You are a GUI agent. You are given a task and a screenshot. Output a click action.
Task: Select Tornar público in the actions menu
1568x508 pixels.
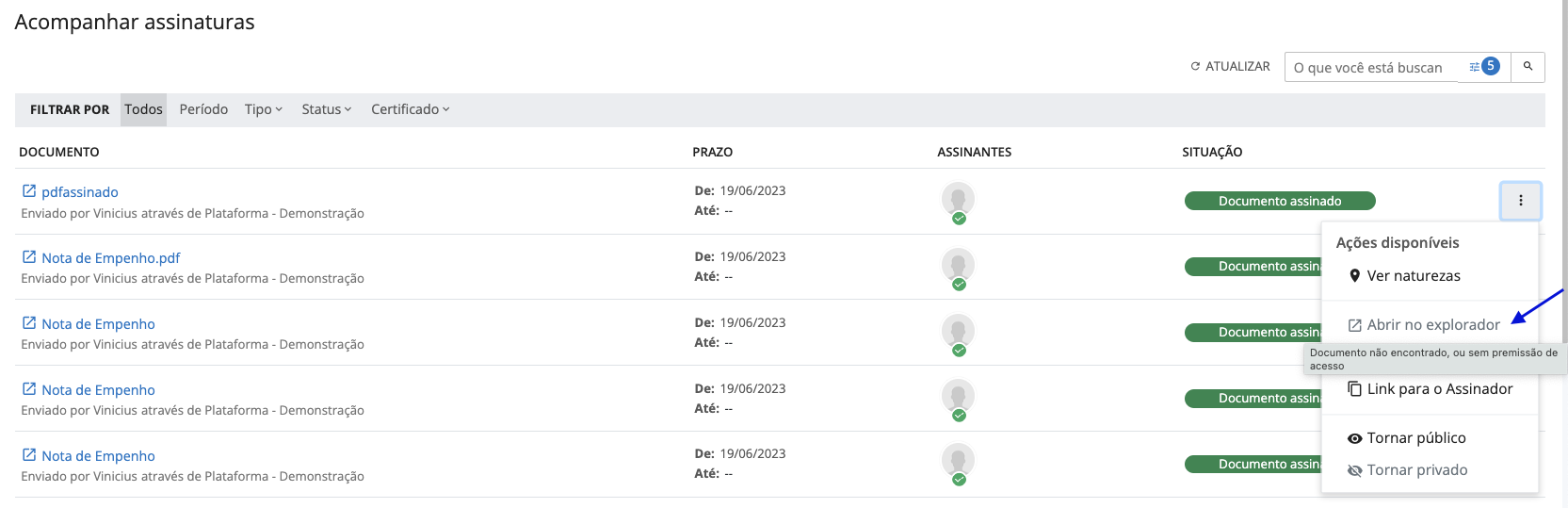pyautogui.click(x=1415, y=438)
